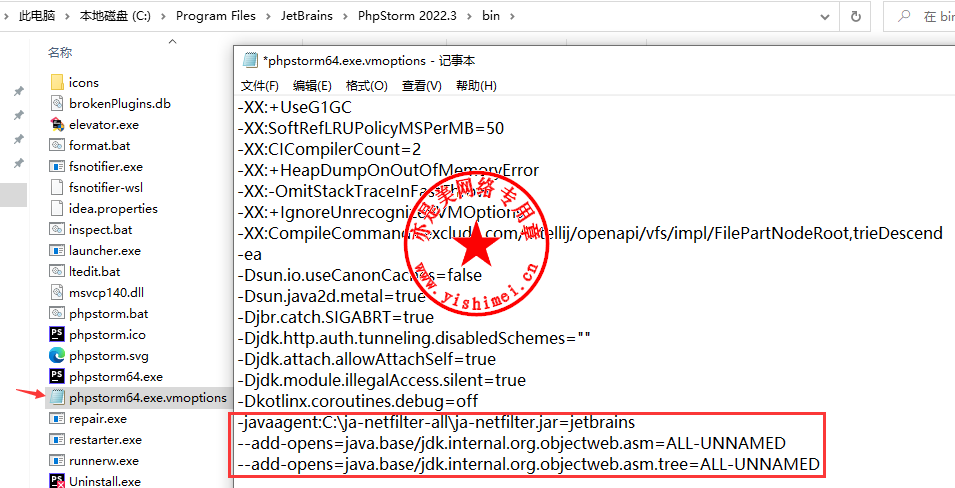This screenshot has height=488, width=955.
Task: Click the -javaagent line in Notepad
Action: (x=436, y=422)
